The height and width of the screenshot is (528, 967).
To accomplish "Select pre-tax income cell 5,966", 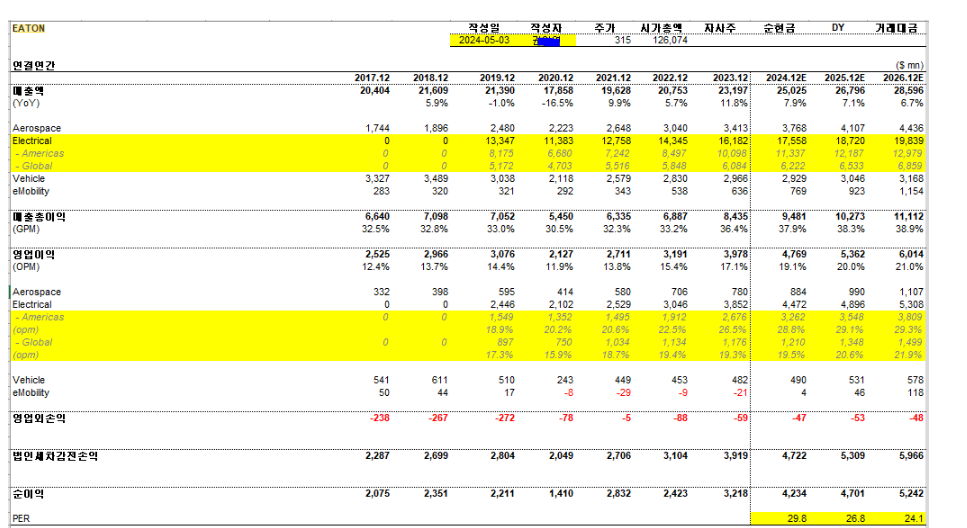I will pyautogui.click(x=911, y=456).
